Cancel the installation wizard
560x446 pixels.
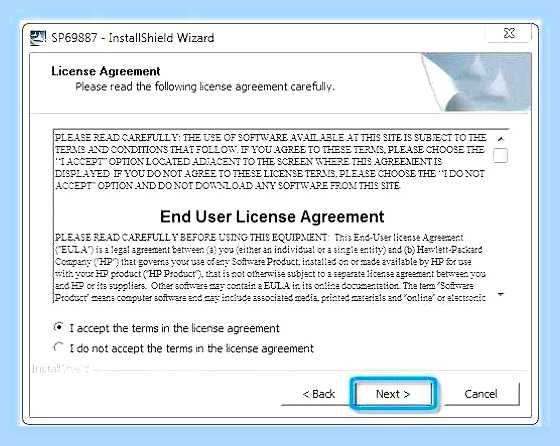(481, 394)
